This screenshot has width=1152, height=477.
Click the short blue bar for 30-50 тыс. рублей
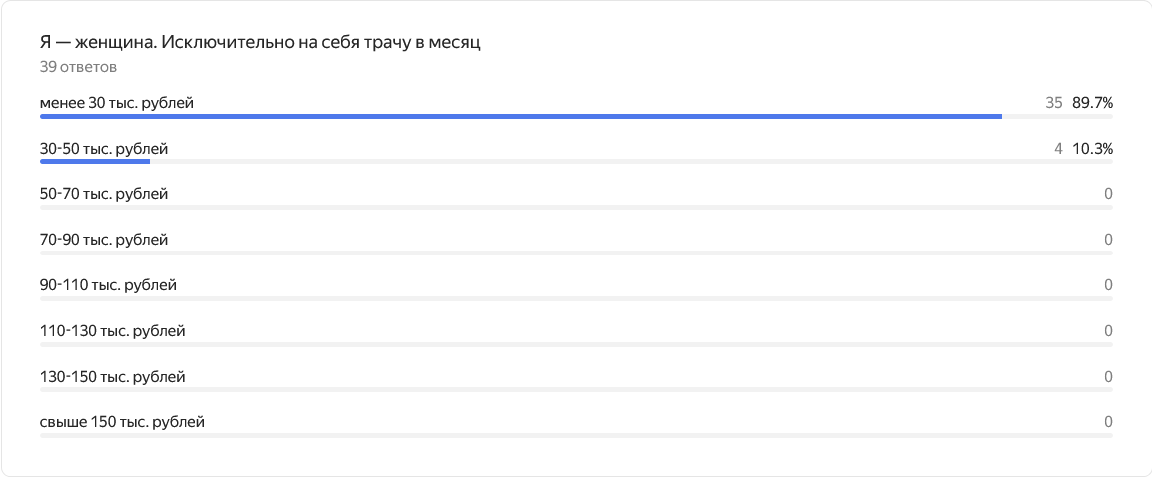(x=95, y=162)
